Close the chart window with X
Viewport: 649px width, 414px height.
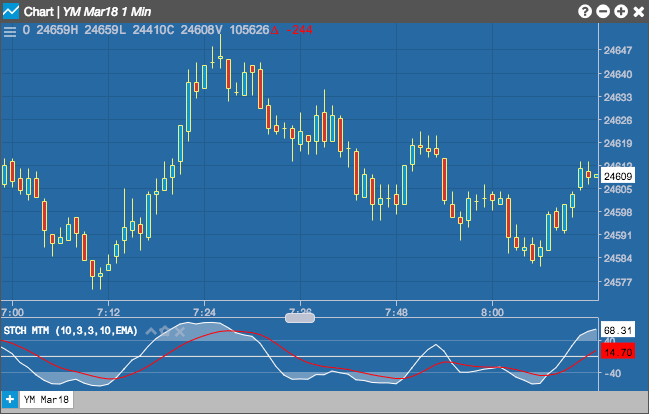pyautogui.click(x=639, y=12)
